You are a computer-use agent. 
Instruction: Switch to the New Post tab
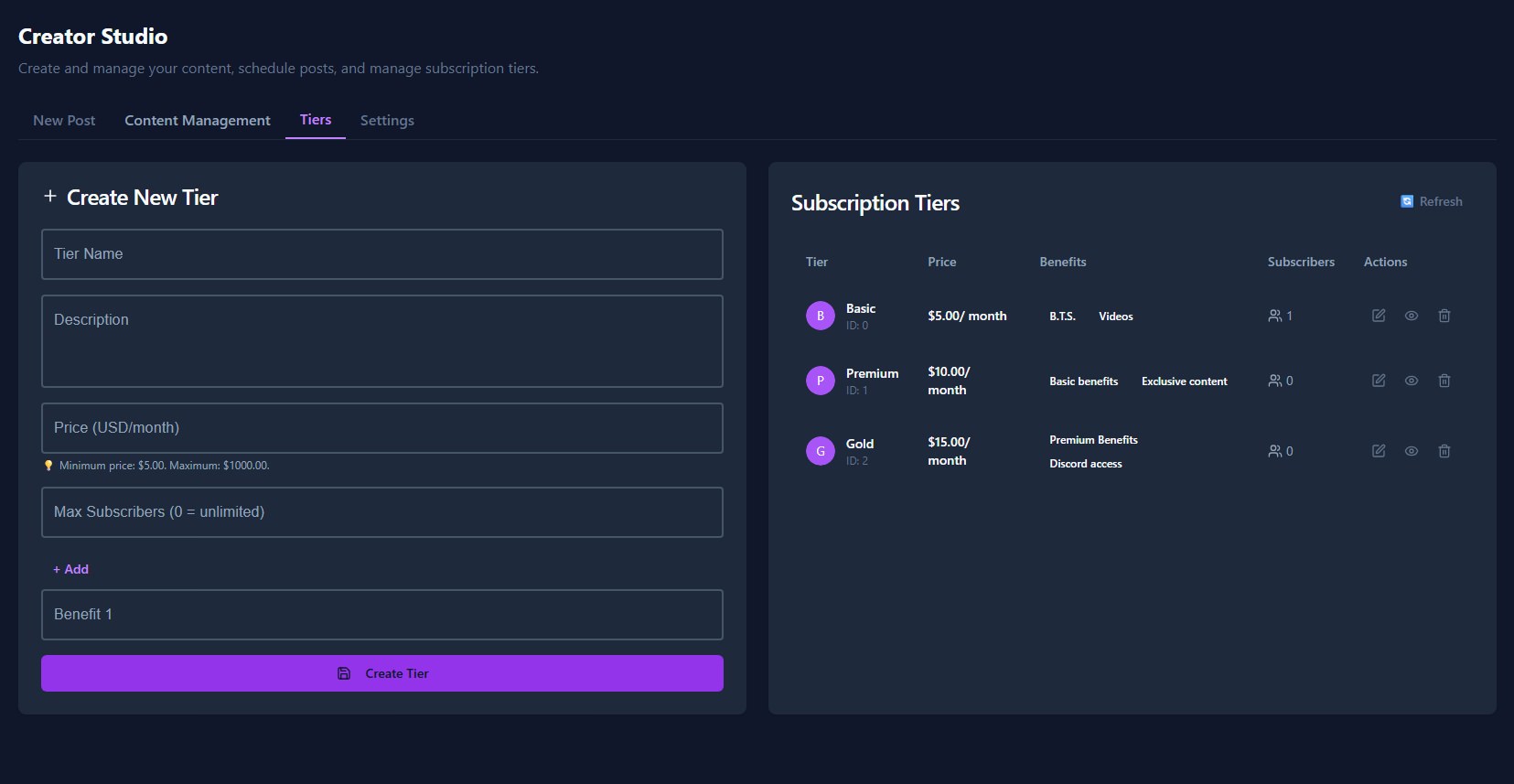[x=64, y=121]
